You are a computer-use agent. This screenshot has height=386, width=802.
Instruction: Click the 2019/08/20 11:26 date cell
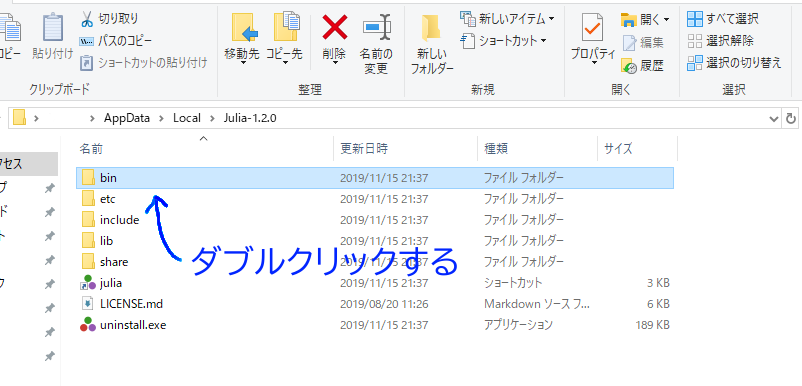384,304
